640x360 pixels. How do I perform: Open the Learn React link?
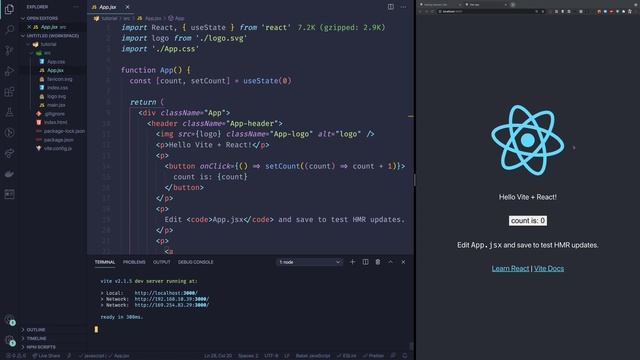[x=510, y=269]
